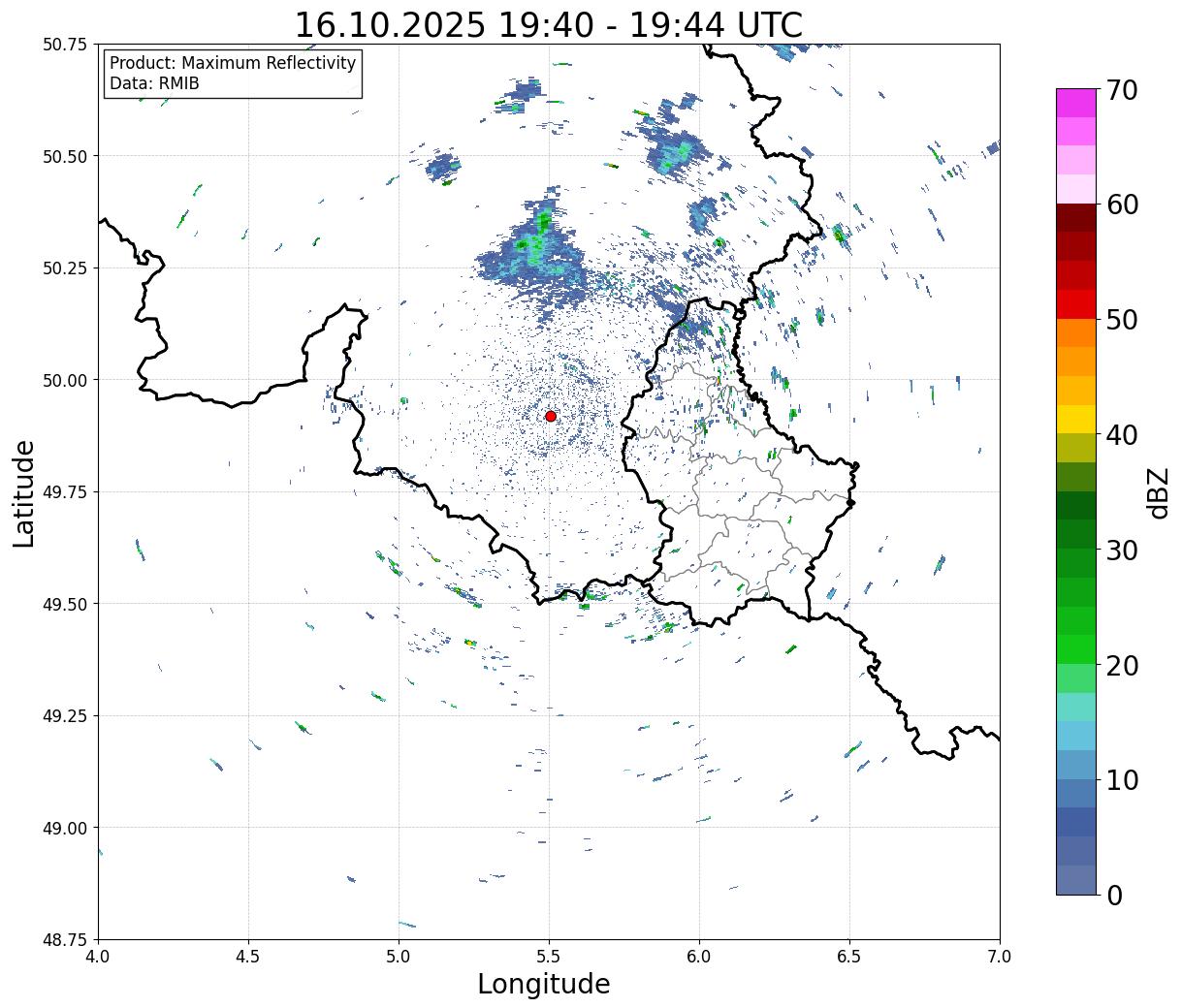
Task: Click the latitude tick label '50.75'
Action: pyautogui.click(x=64, y=45)
